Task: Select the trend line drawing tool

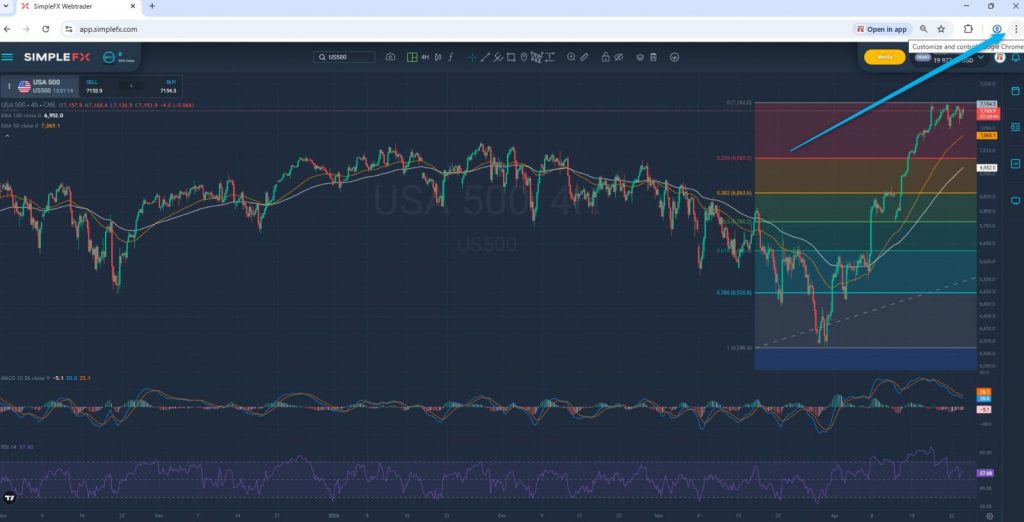Action: tap(487, 57)
